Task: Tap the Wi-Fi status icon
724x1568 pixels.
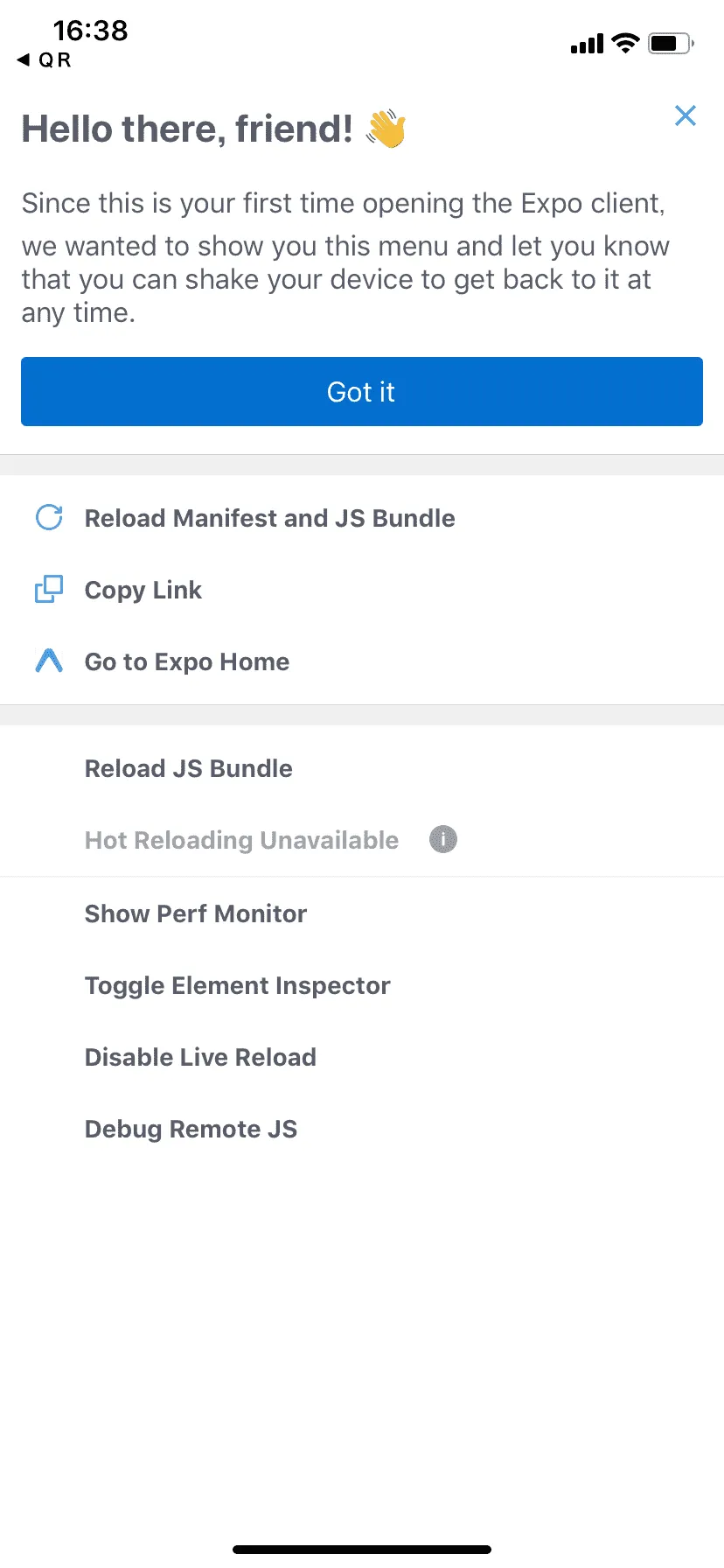Action: (625, 43)
